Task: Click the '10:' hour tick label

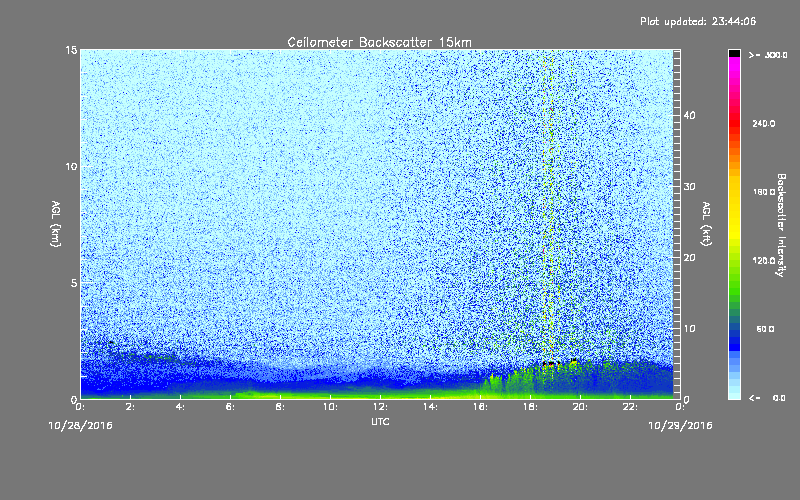Action: point(330,407)
